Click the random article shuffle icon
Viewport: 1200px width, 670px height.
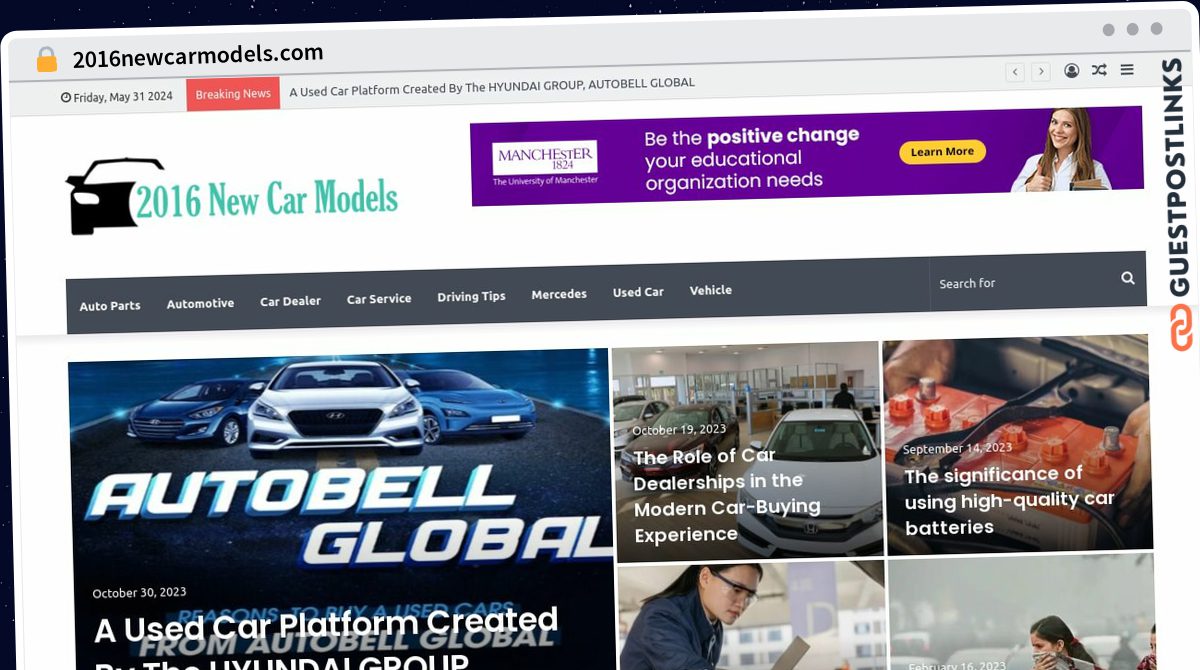pyautogui.click(x=1099, y=70)
